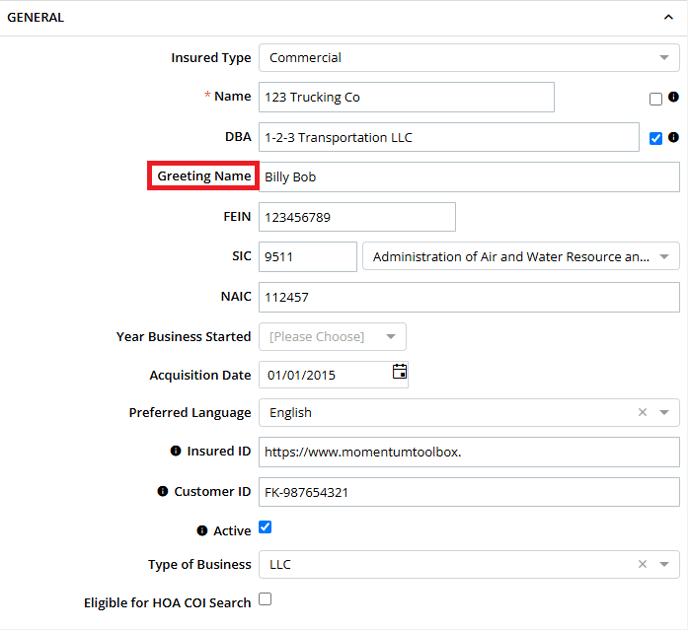The width and height of the screenshot is (688, 630).
Task: Click the NAIC input field
Action: [469, 297]
